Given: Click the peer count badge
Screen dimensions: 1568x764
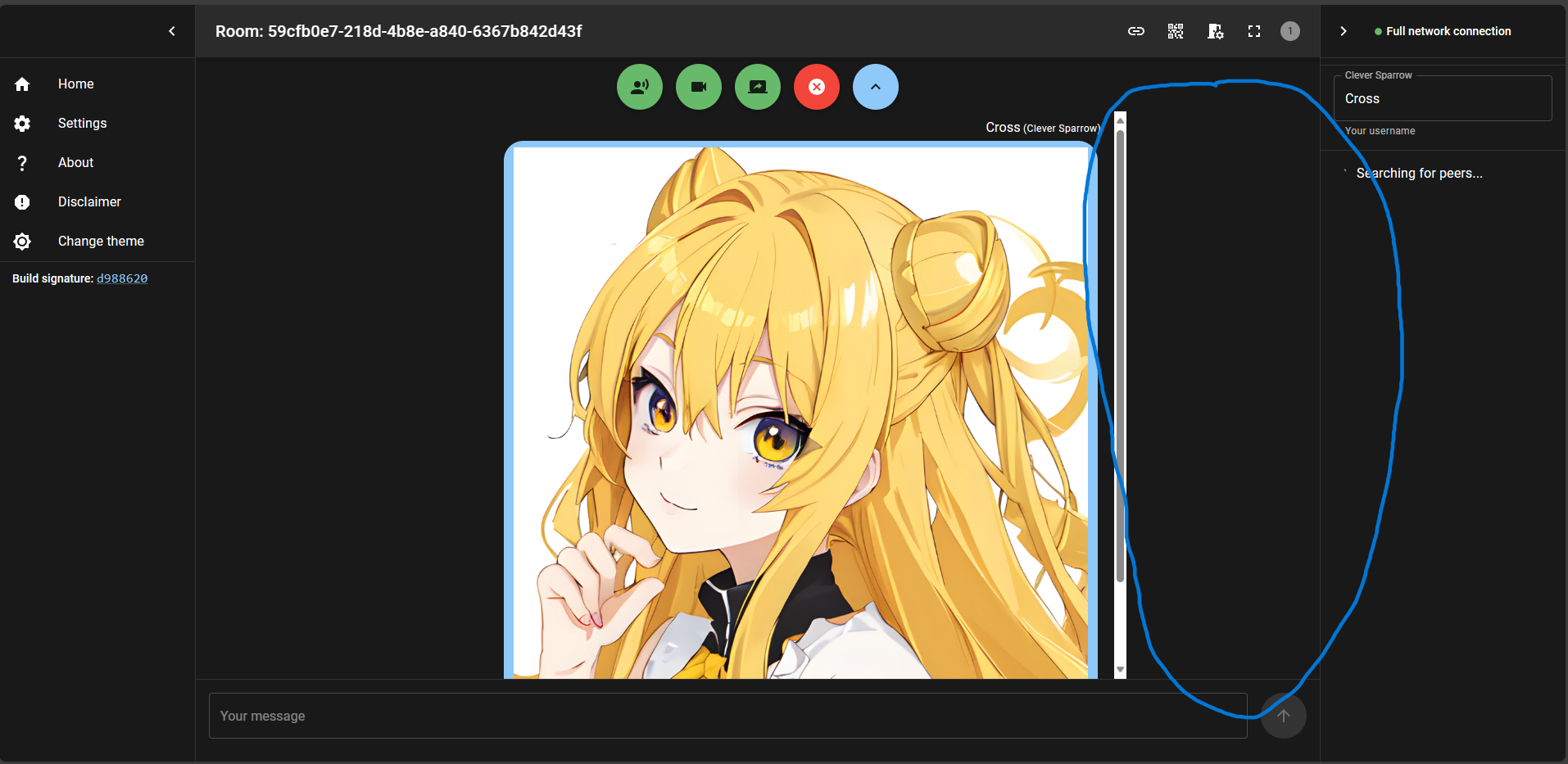Looking at the screenshot, I should tap(1289, 31).
